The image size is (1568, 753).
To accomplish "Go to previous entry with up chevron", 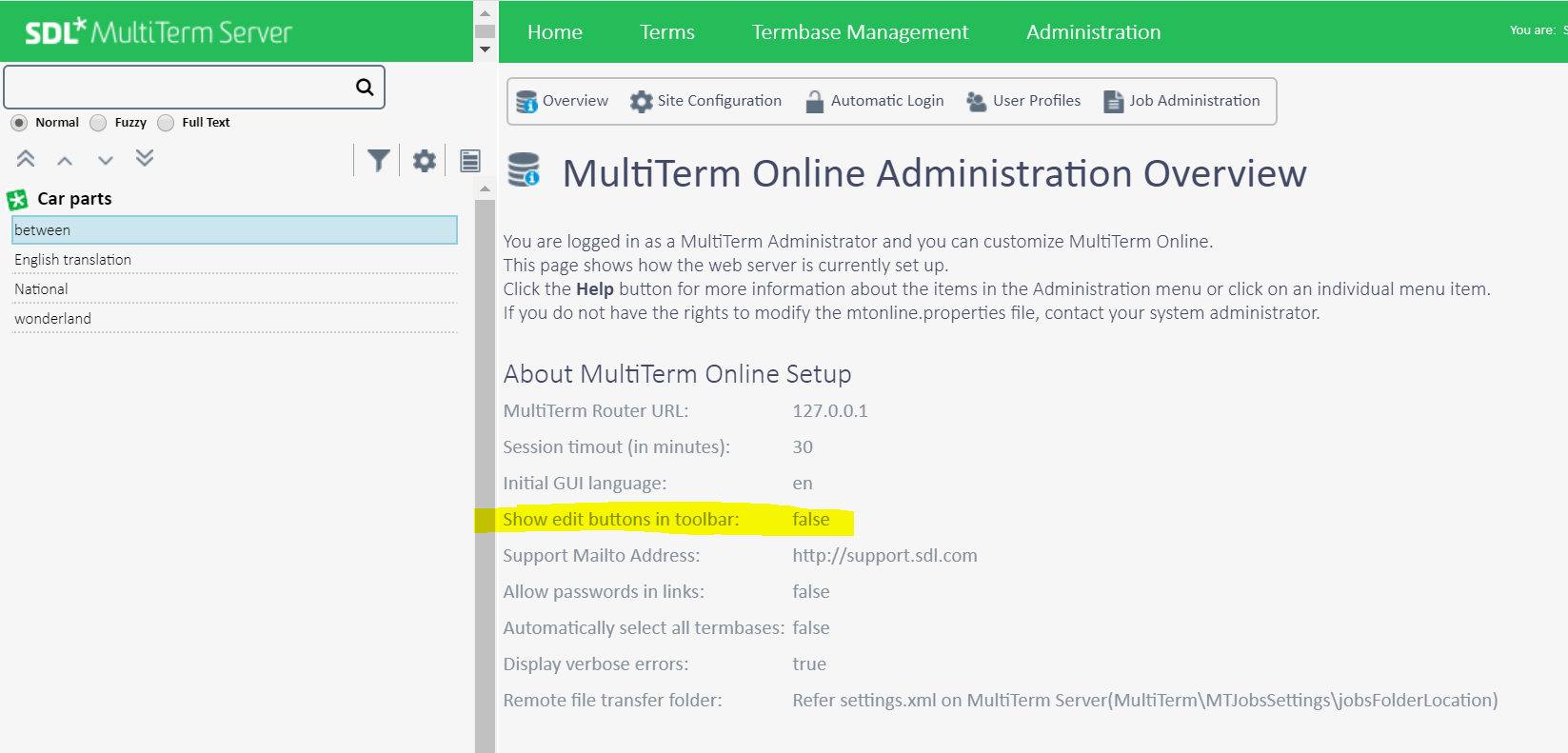I will 65,161.
